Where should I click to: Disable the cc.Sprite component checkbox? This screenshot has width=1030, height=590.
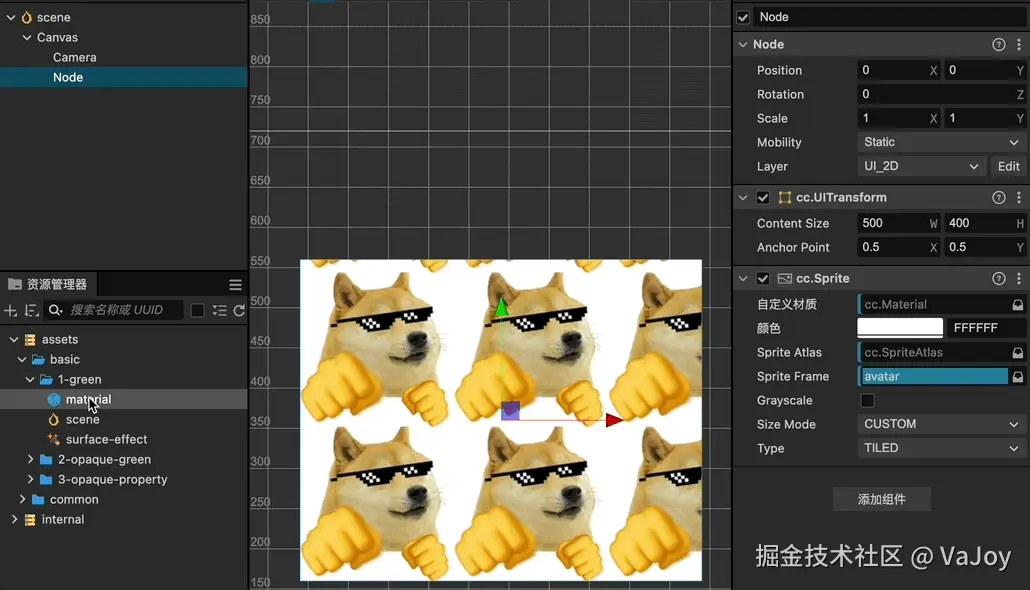pyautogui.click(x=763, y=279)
